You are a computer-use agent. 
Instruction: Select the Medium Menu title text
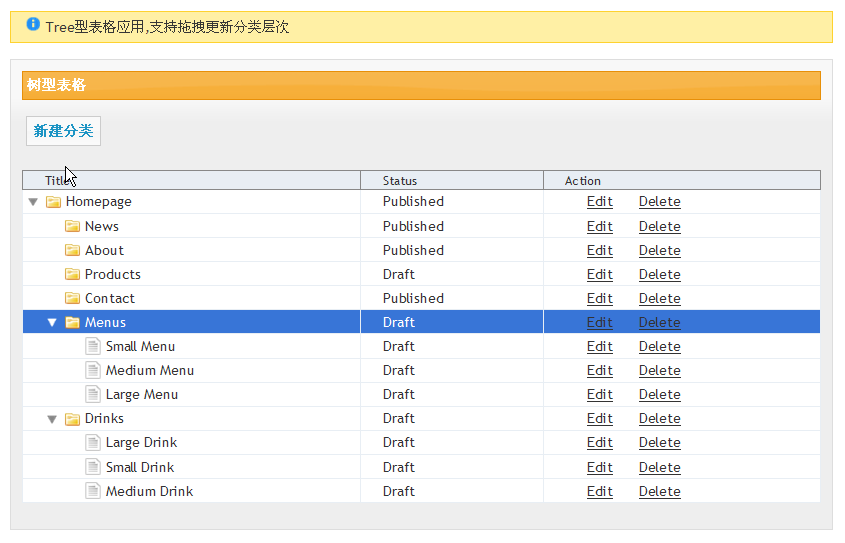coord(150,371)
